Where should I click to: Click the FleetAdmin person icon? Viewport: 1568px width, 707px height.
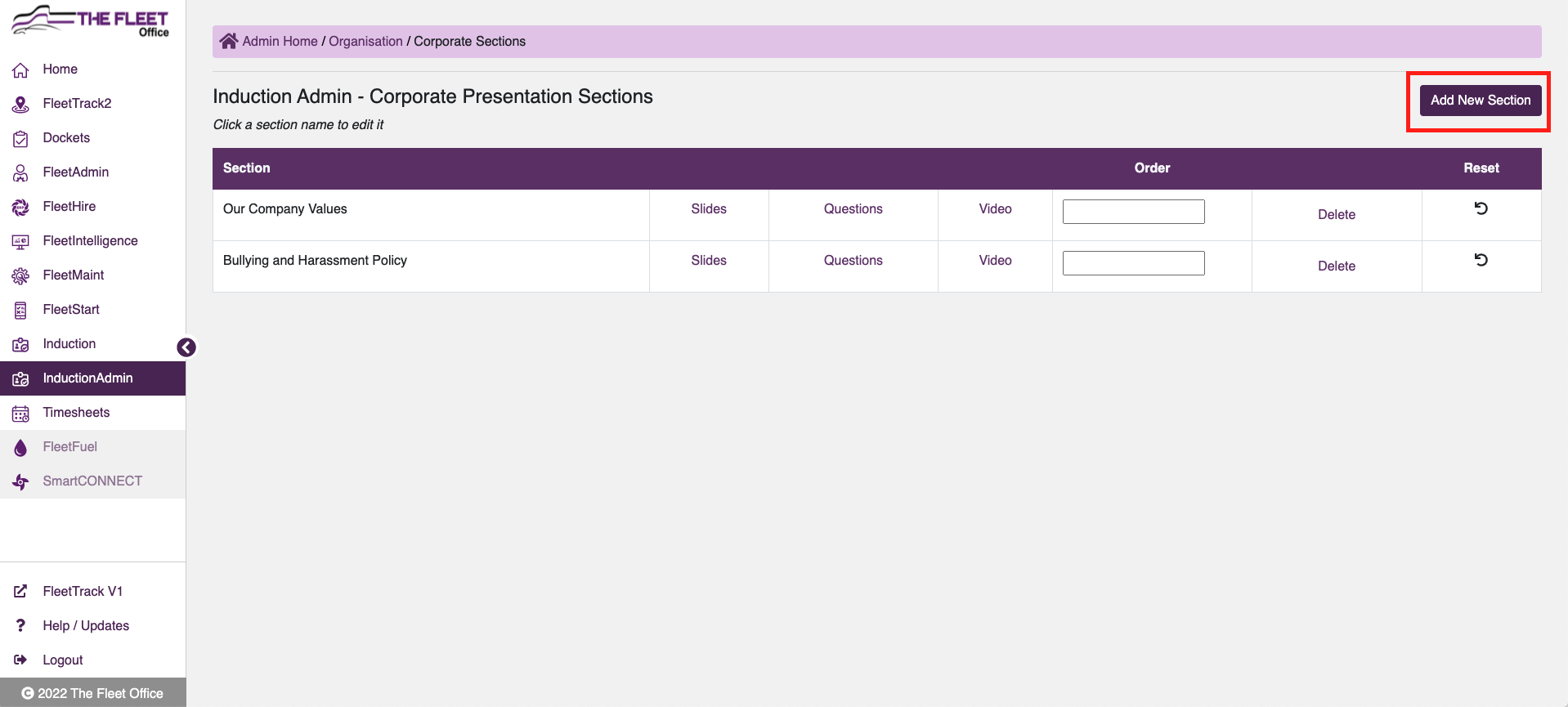coord(20,173)
